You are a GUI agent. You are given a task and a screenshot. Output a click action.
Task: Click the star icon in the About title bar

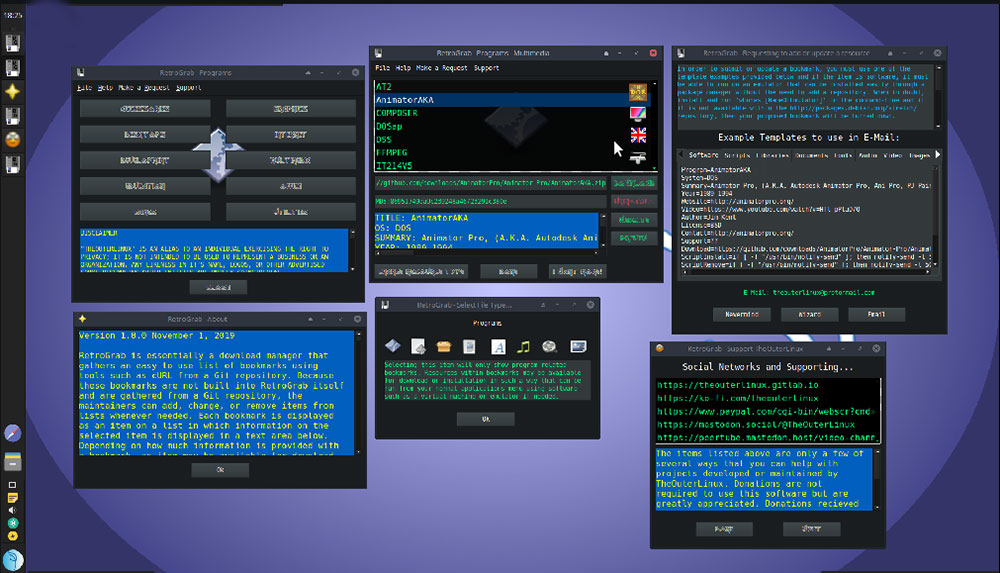(82, 318)
